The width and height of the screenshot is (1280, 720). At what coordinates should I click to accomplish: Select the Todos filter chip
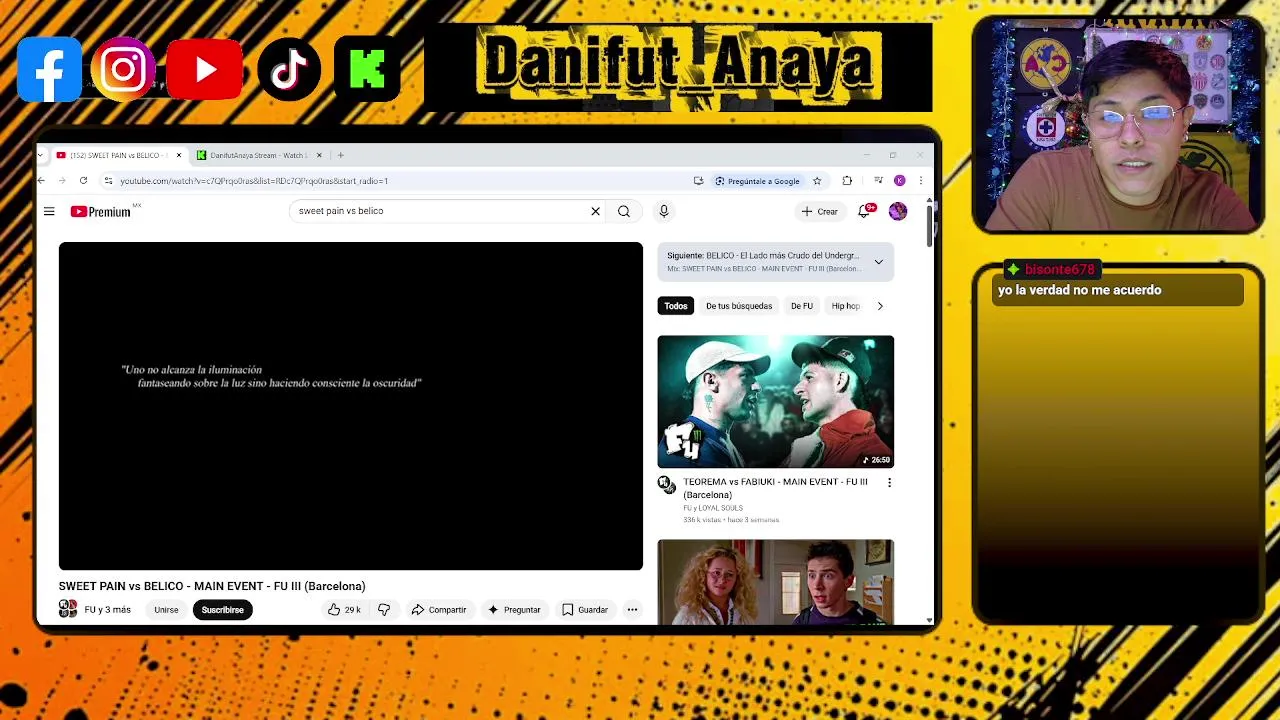click(x=676, y=306)
